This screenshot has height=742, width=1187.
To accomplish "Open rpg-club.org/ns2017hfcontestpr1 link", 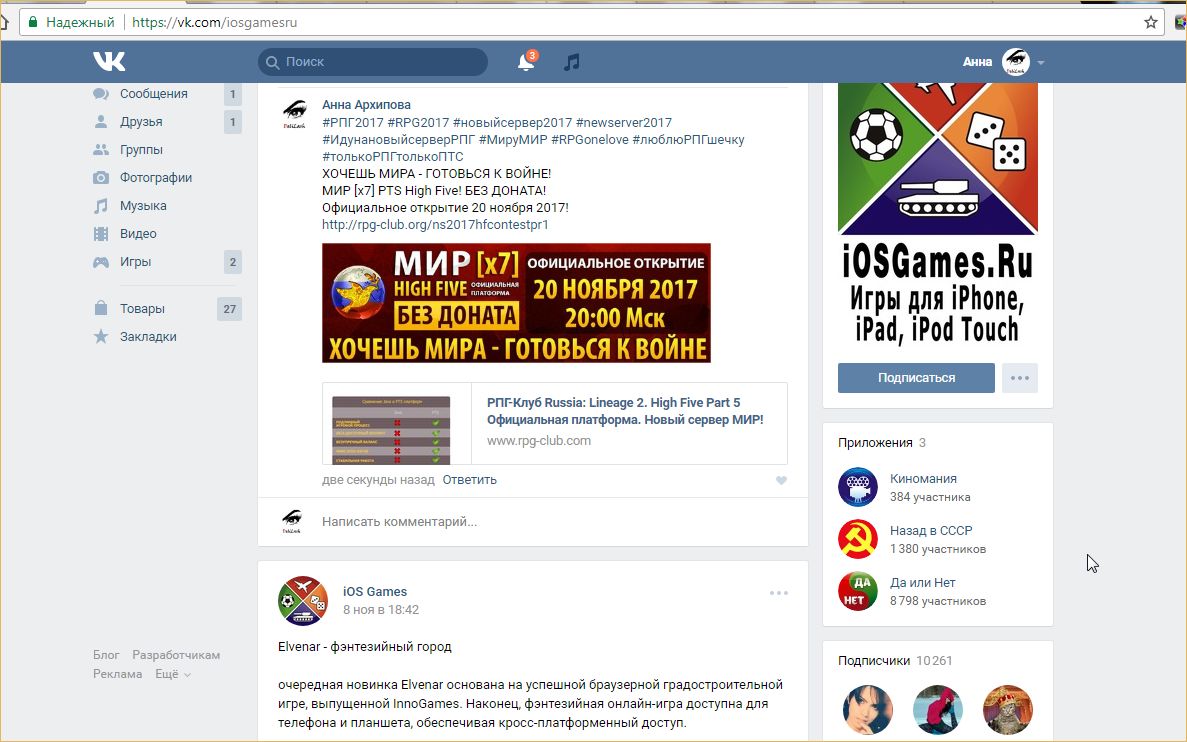I will pos(435,225).
